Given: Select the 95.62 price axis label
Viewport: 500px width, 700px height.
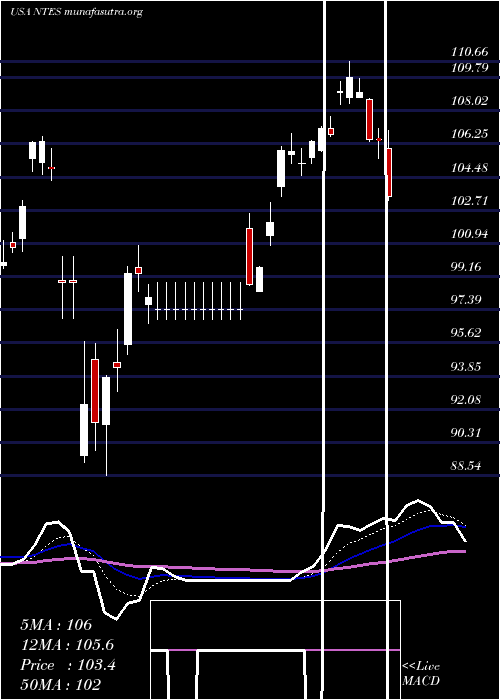Looking at the screenshot, I should tap(467, 333).
